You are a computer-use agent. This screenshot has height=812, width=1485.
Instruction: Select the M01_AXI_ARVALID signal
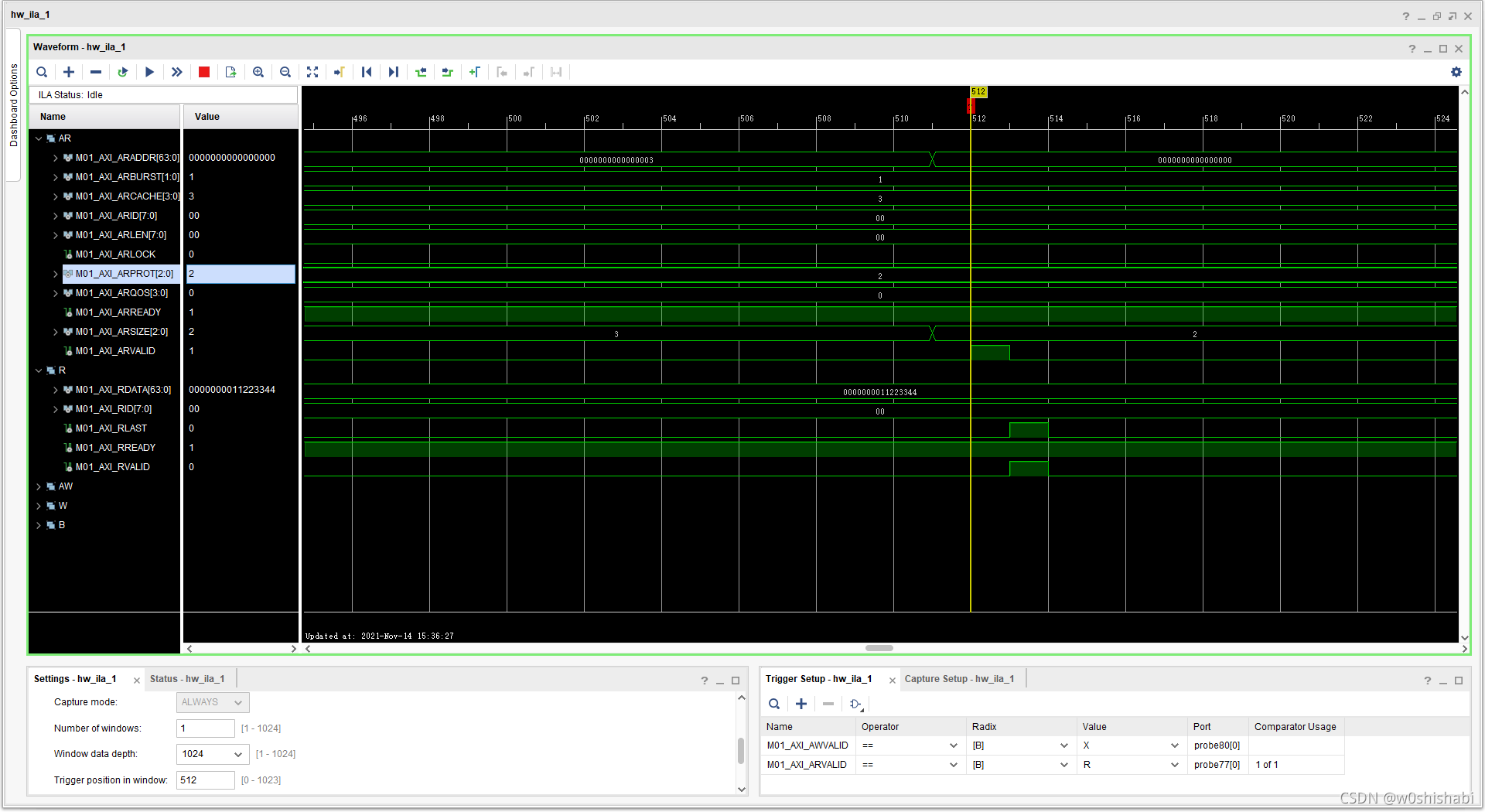click(x=115, y=351)
